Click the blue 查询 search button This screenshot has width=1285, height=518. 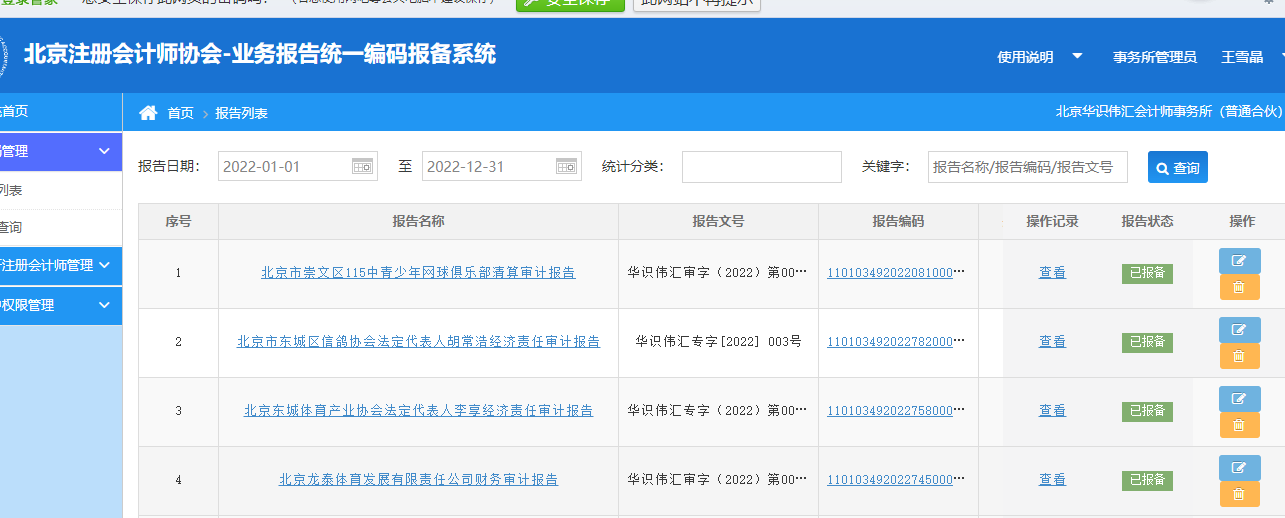coord(1177,168)
